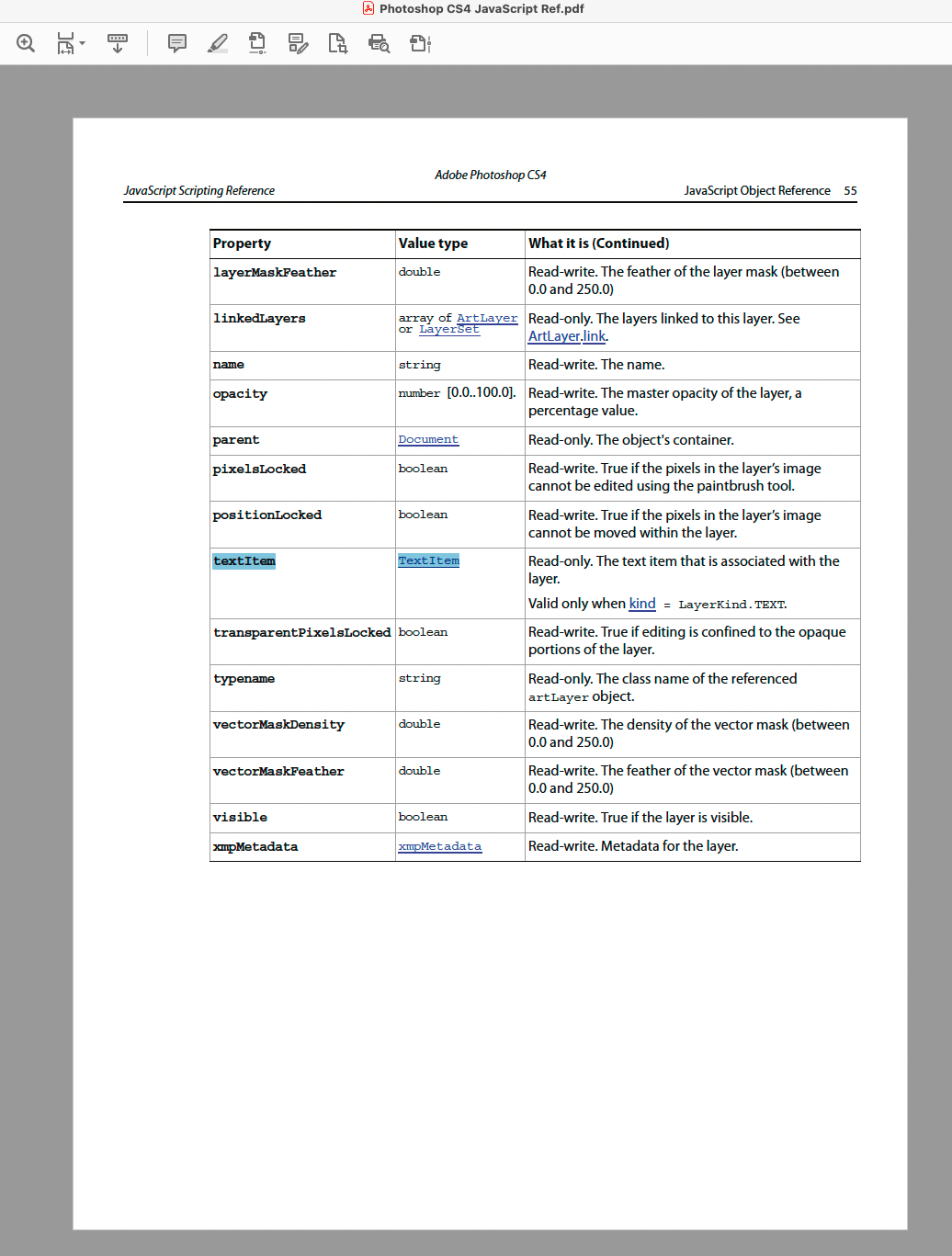Follow the LayerSet hyperlink

[x=448, y=329]
